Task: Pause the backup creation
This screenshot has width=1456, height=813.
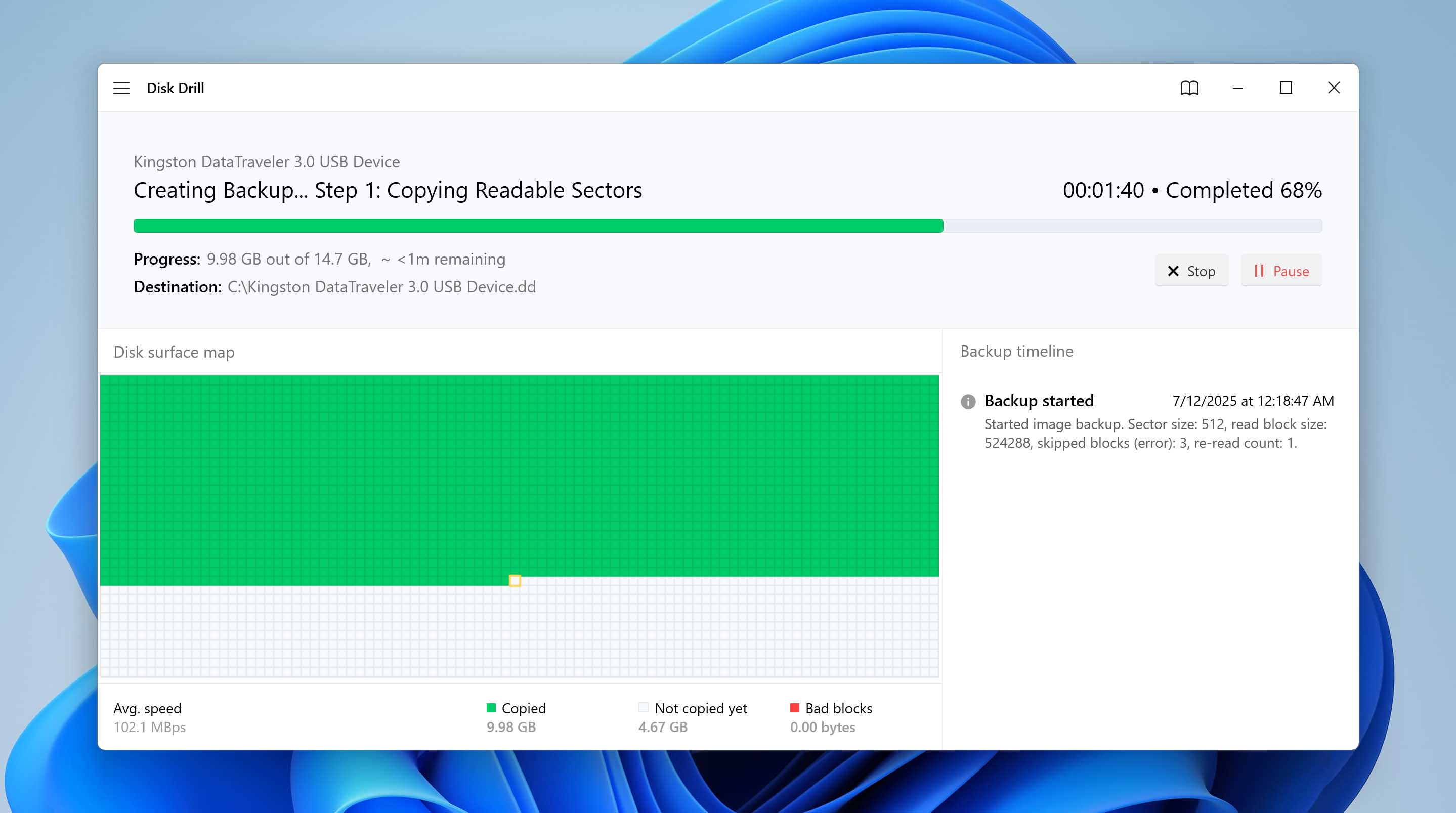Action: tap(1281, 271)
